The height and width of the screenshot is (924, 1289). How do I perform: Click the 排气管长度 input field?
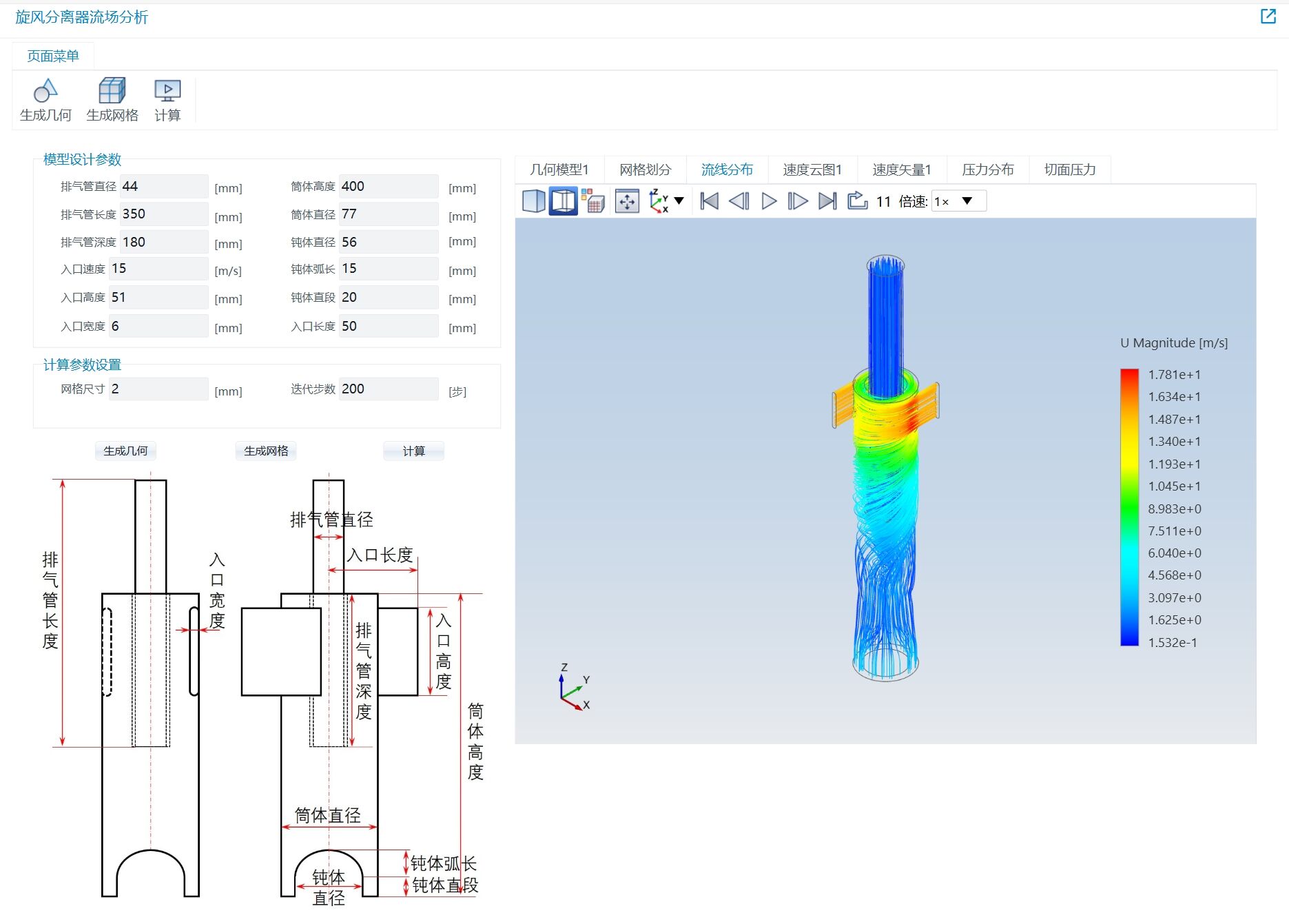coord(164,214)
